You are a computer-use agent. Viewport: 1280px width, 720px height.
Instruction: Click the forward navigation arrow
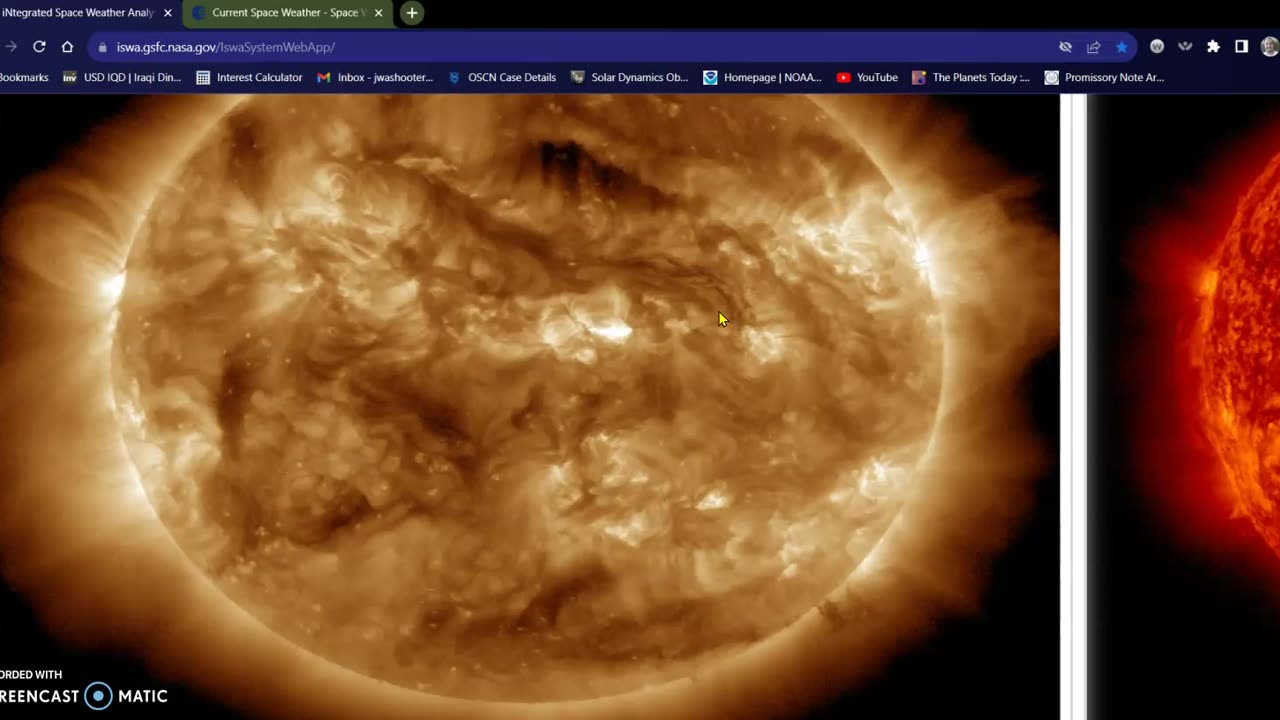tap(10, 47)
